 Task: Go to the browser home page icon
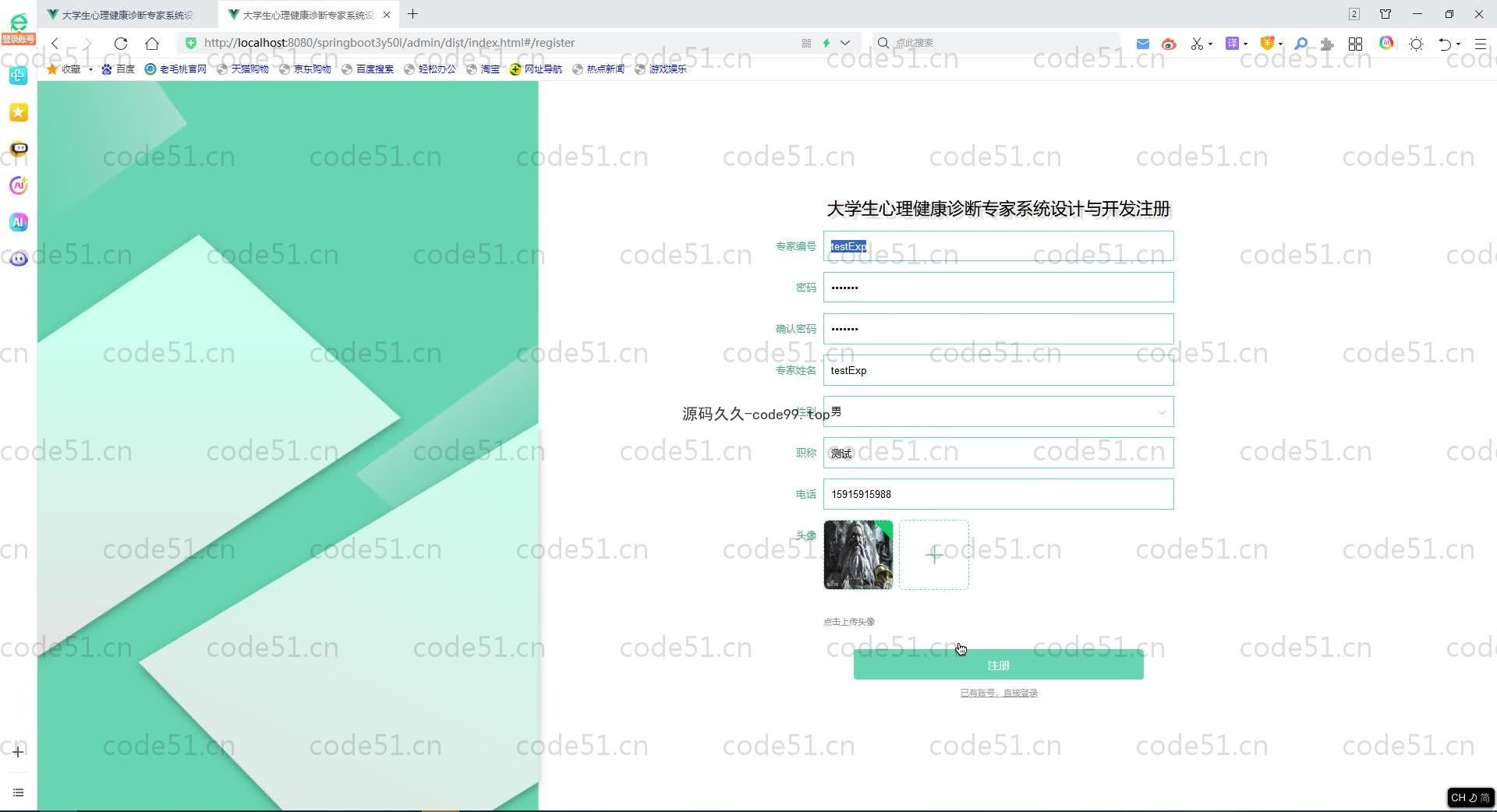[x=152, y=44]
